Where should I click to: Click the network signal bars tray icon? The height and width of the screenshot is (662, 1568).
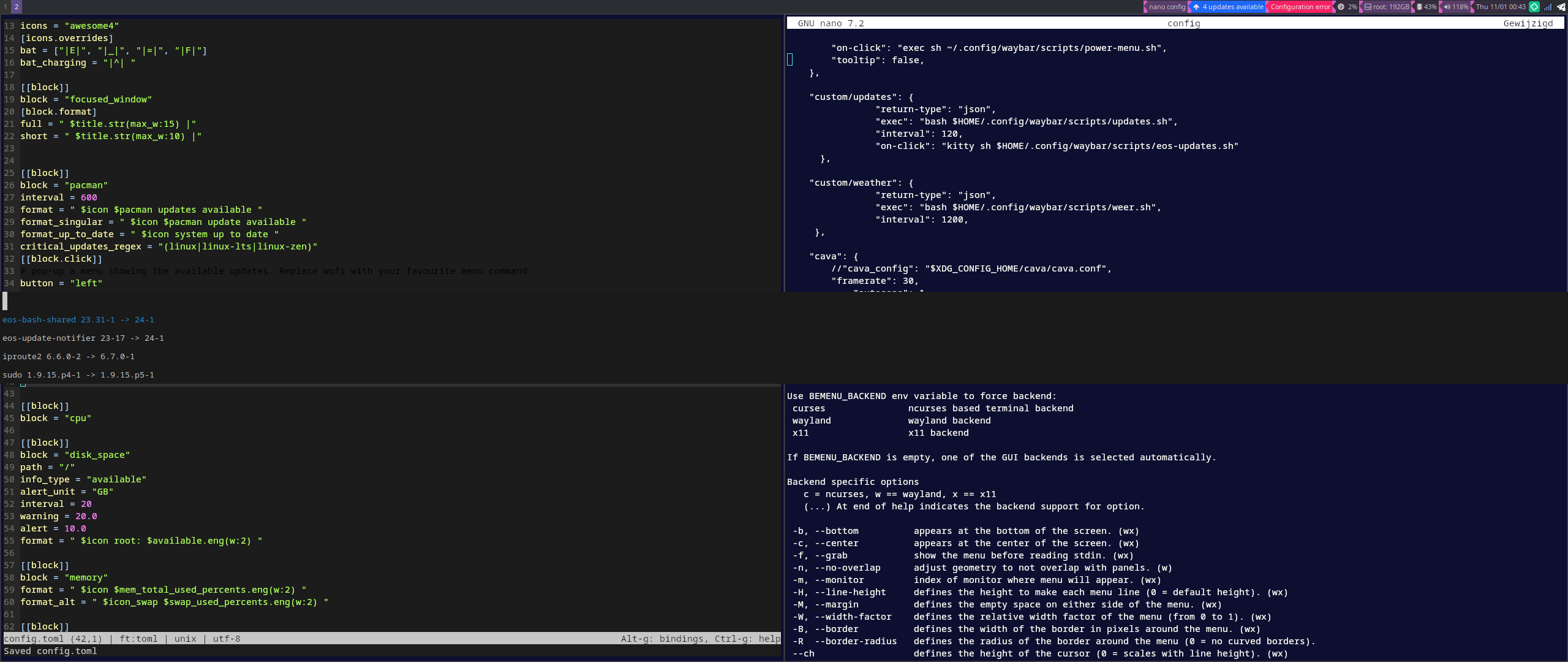[1548, 7]
